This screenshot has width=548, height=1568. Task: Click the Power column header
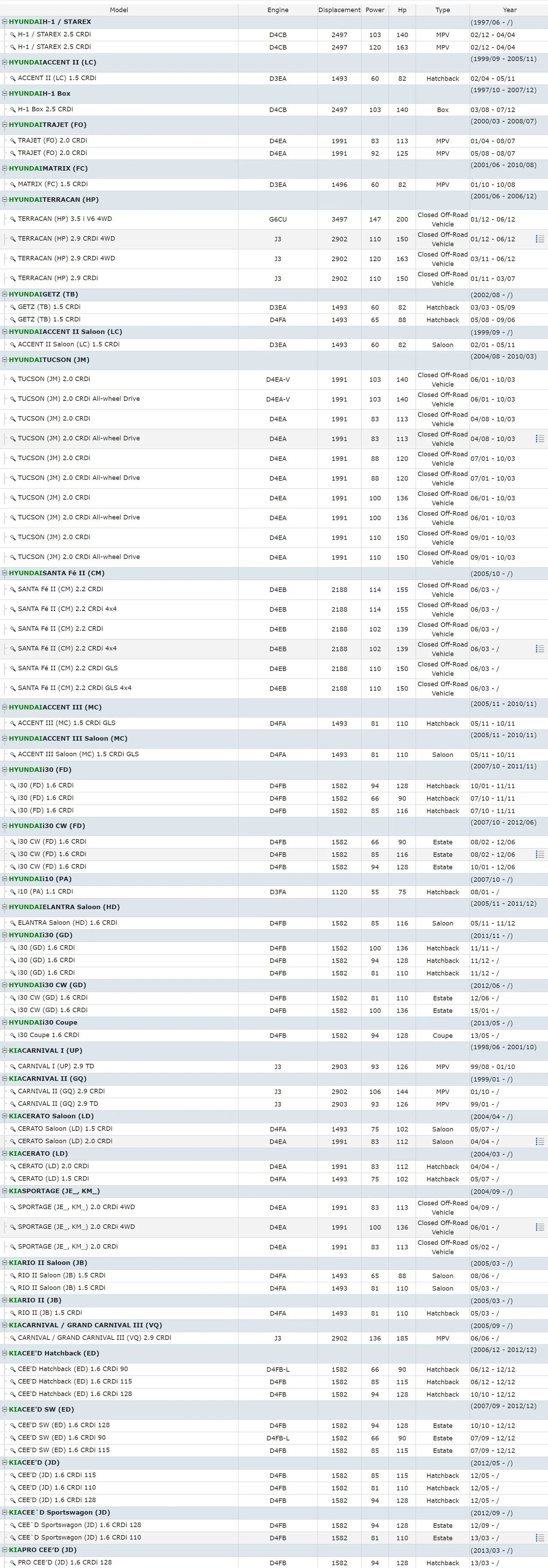[375, 10]
